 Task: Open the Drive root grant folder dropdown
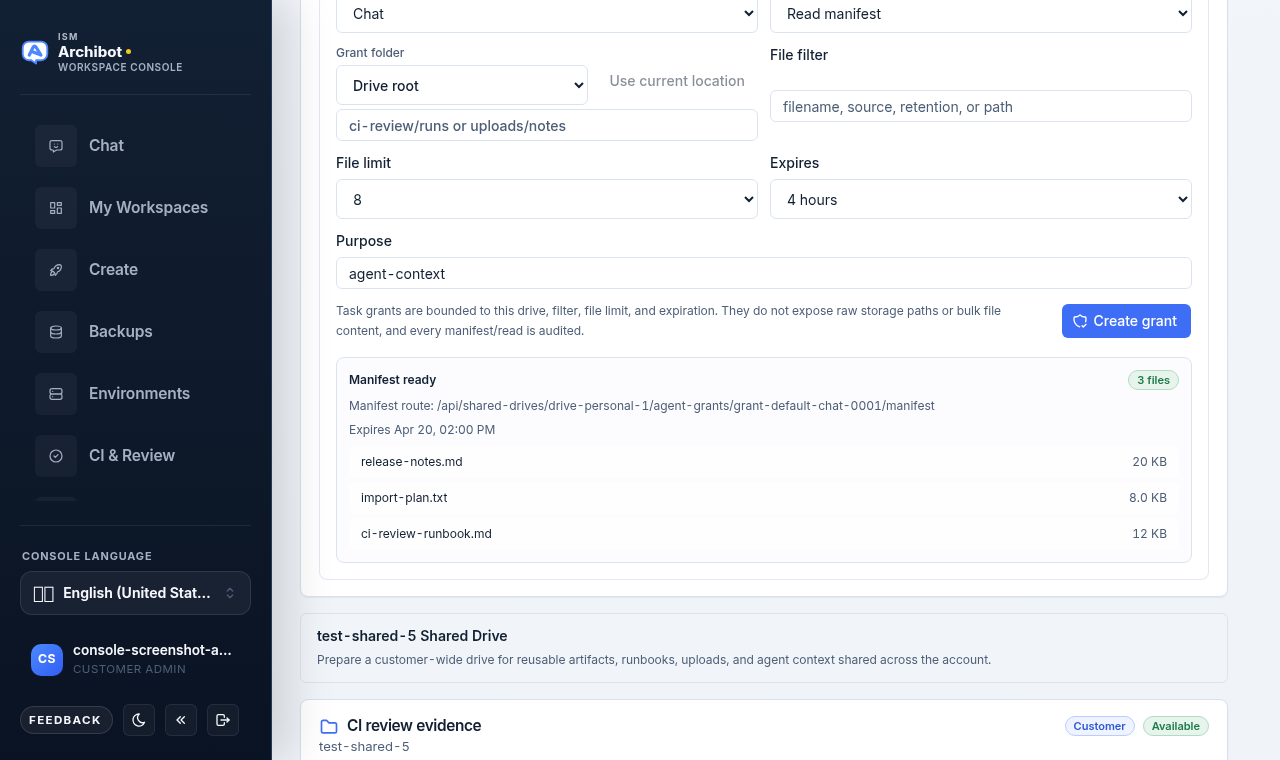click(462, 85)
